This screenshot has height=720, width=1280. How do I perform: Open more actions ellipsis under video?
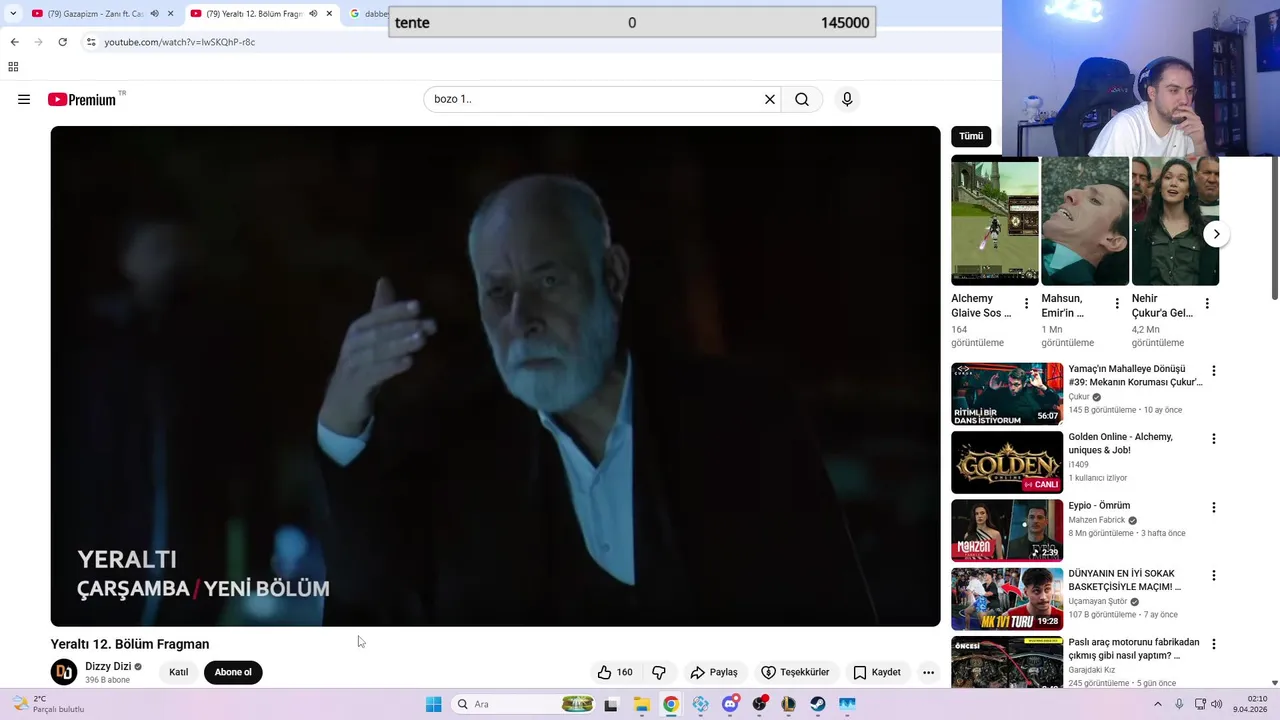pyautogui.click(x=928, y=672)
